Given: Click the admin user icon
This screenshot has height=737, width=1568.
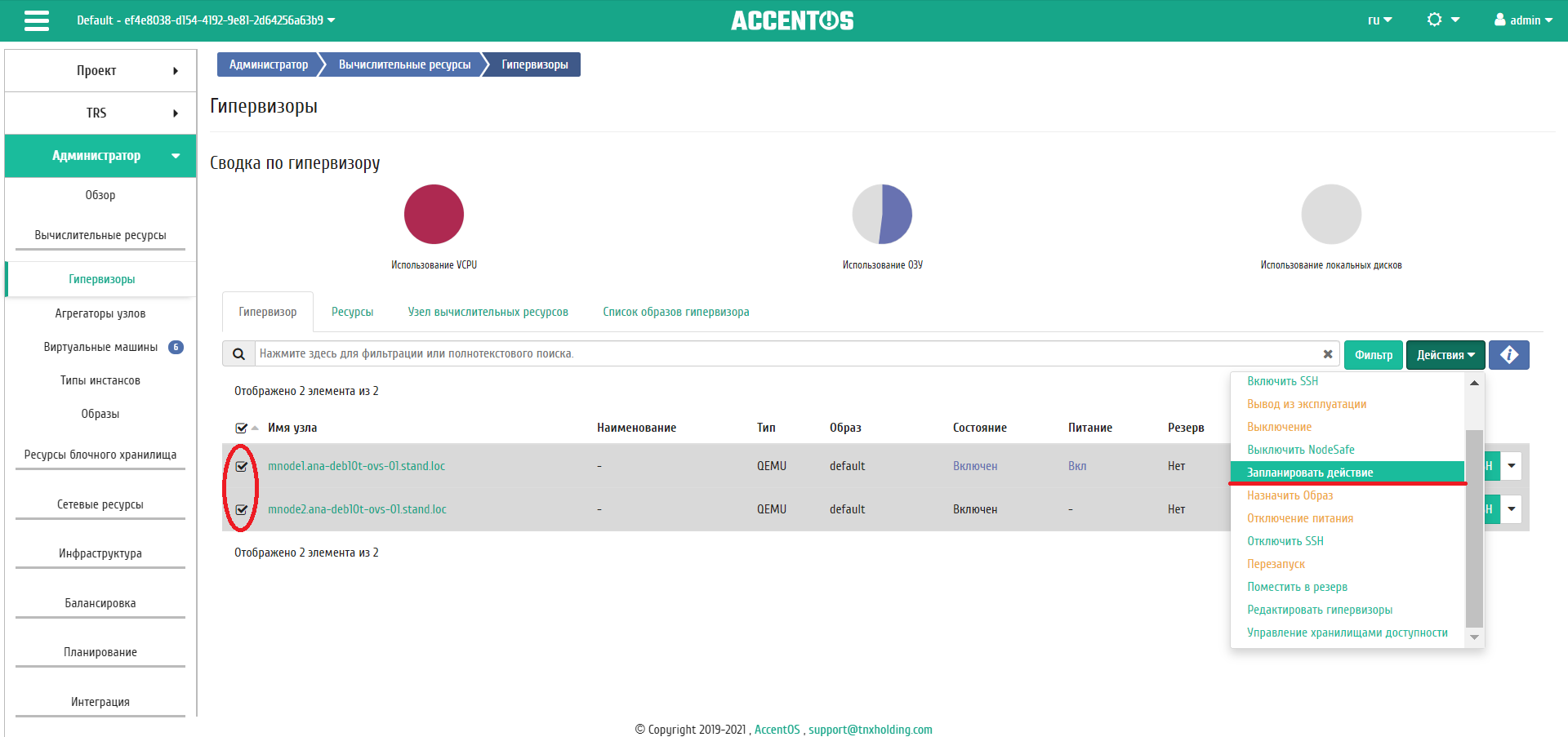Looking at the screenshot, I should [1500, 20].
